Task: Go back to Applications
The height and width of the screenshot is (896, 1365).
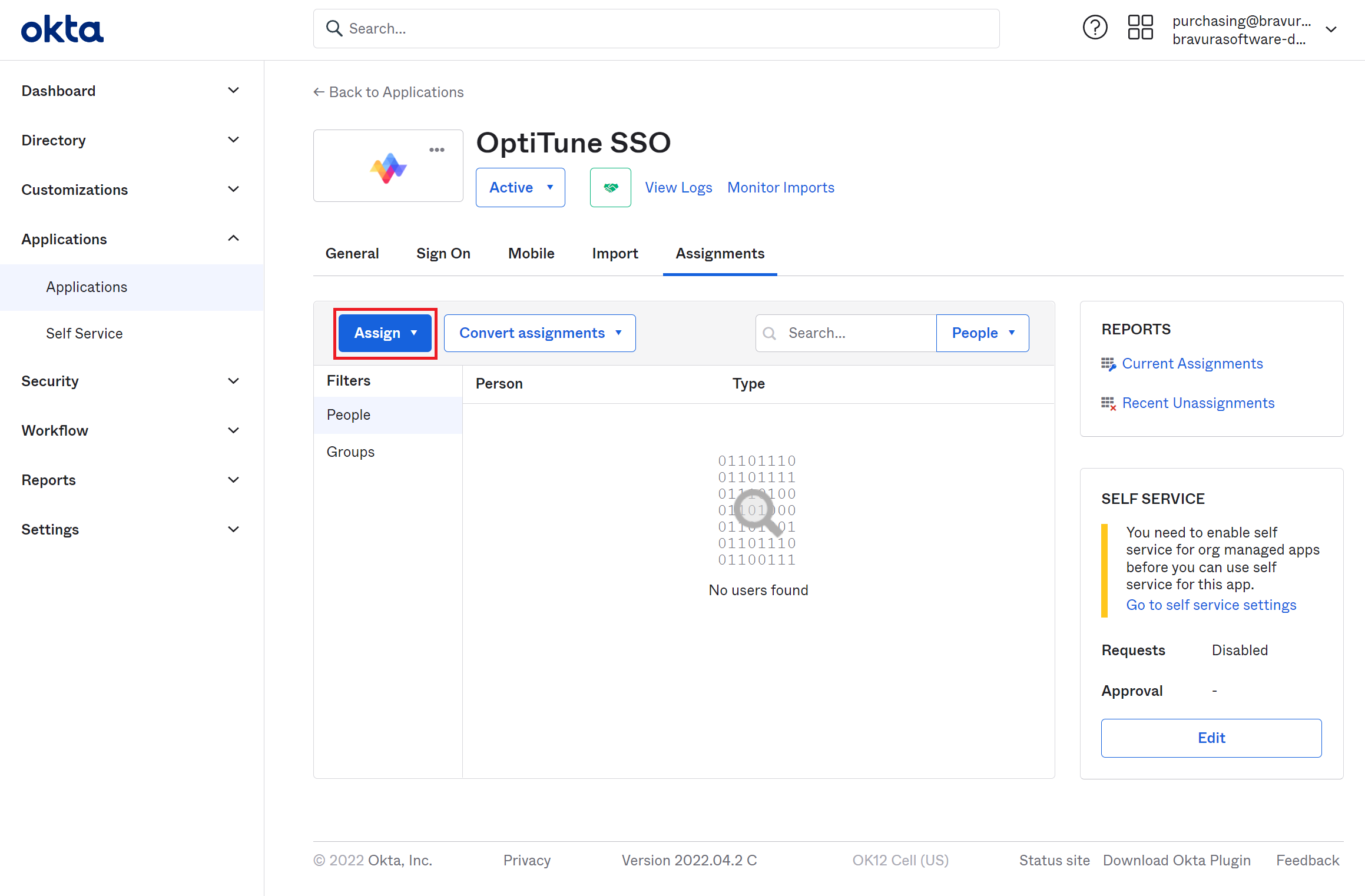Action: pyautogui.click(x=388, y=92)
